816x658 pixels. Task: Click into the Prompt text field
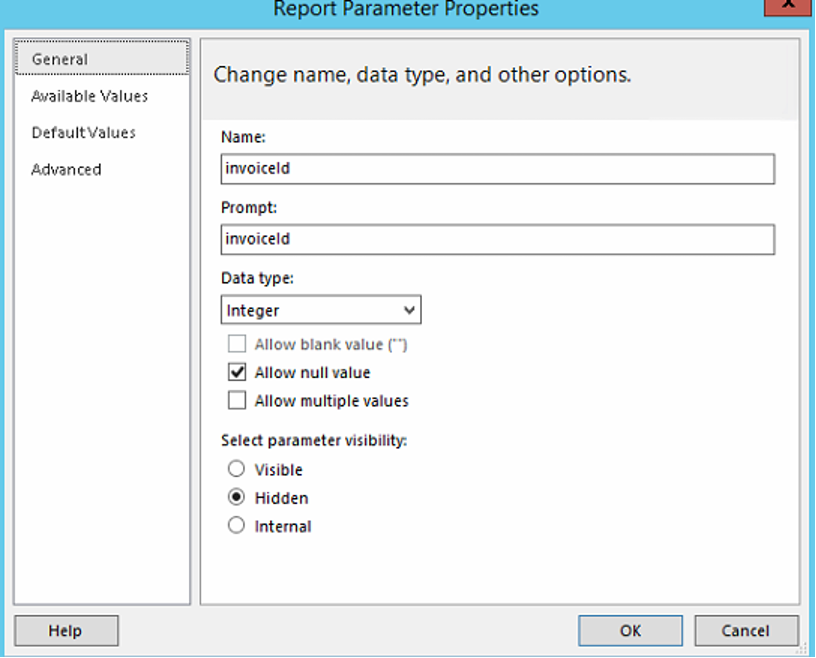497,240
